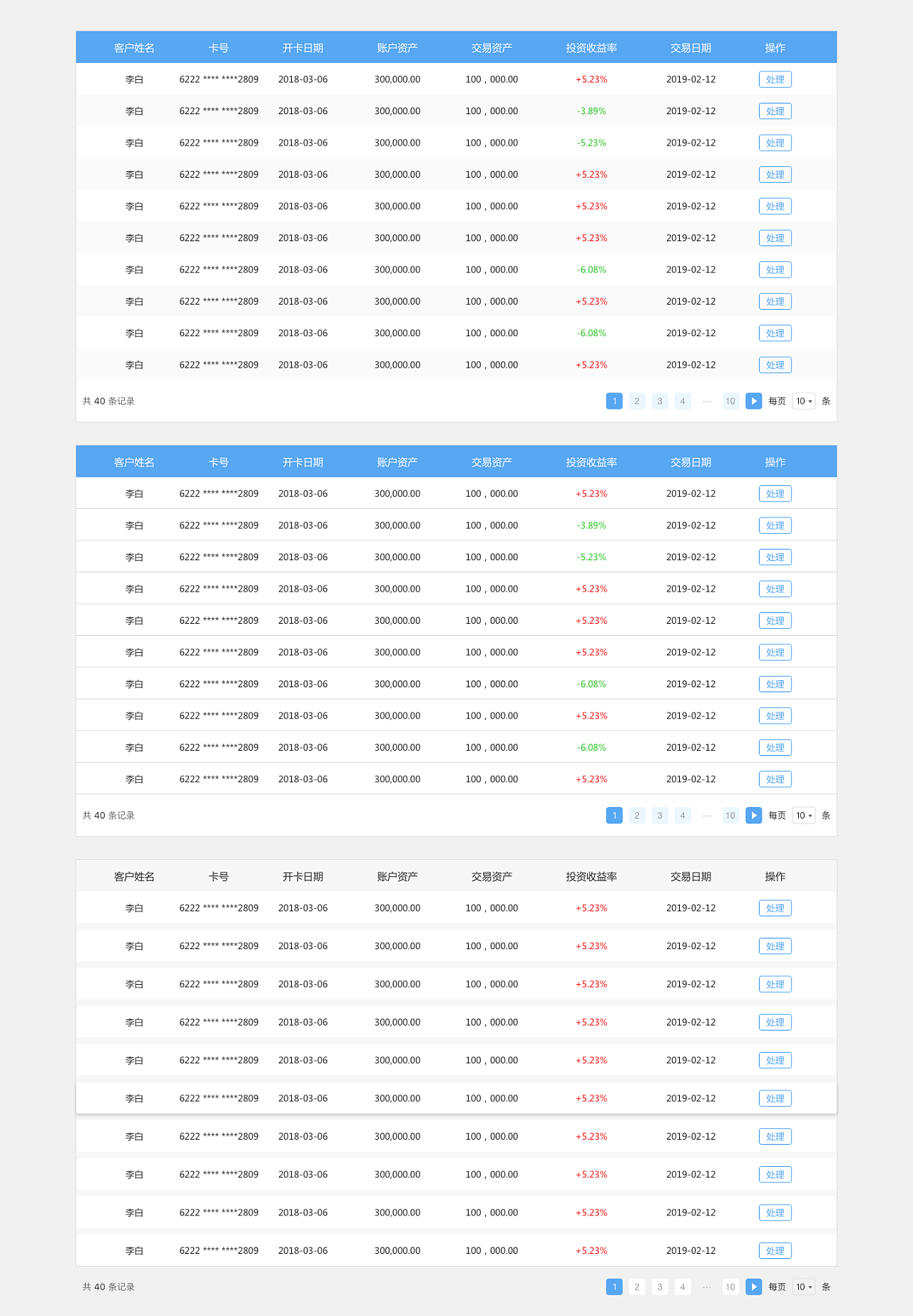Click next-page arrow in the middle table
This screenshot has width=913, height=1316.
click(753, 815)
